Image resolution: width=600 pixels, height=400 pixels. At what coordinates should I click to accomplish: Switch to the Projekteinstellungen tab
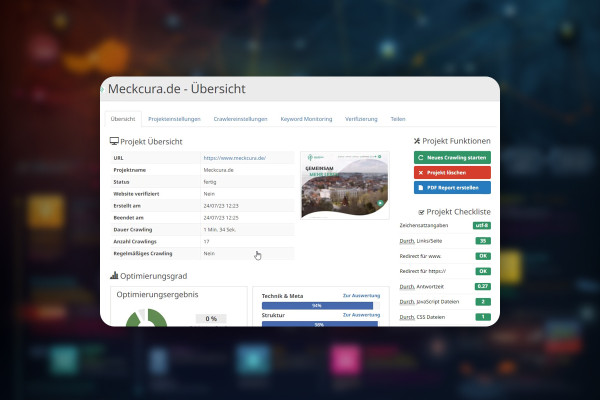coord(174,119)
